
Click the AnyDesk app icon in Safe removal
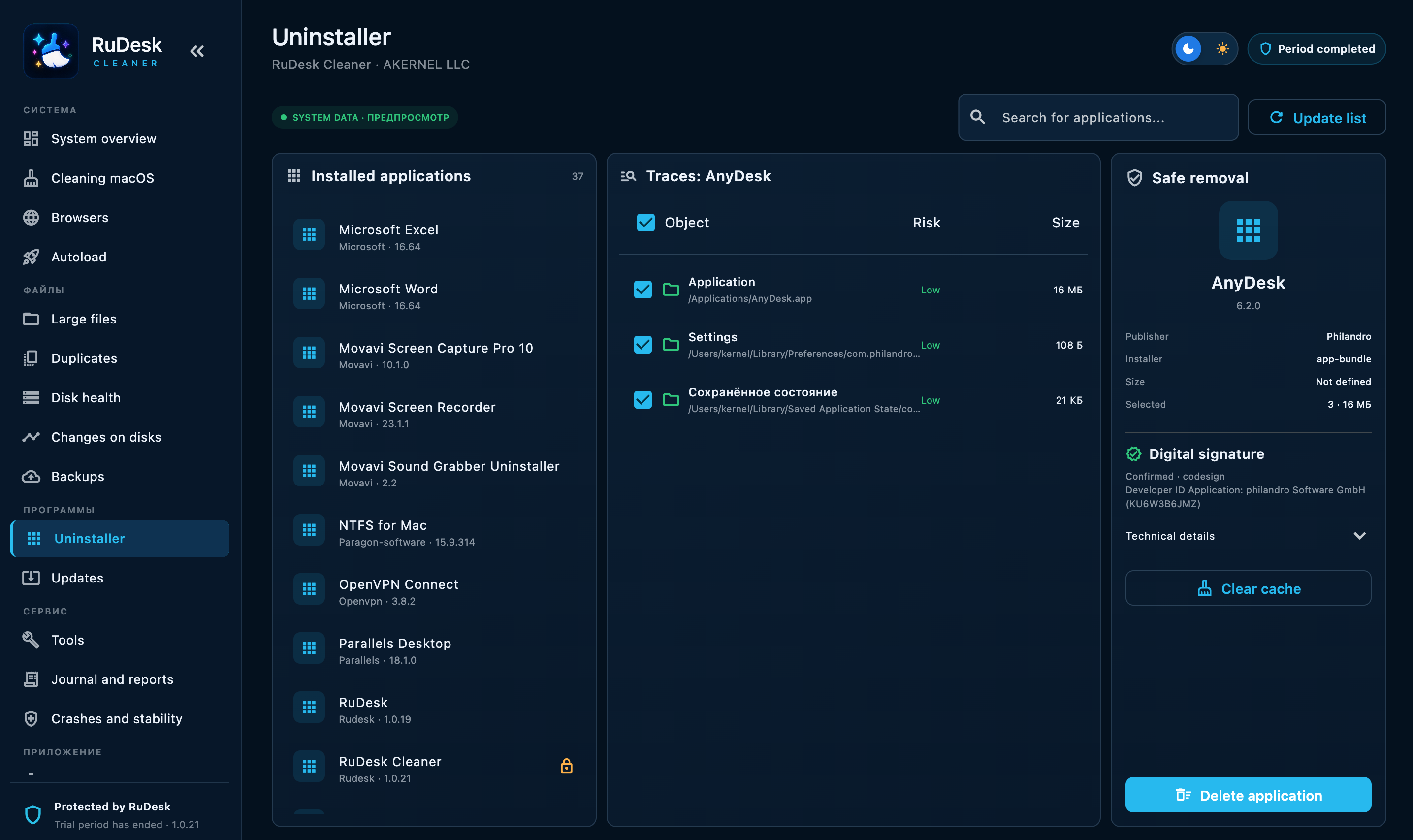(1249, 230)
